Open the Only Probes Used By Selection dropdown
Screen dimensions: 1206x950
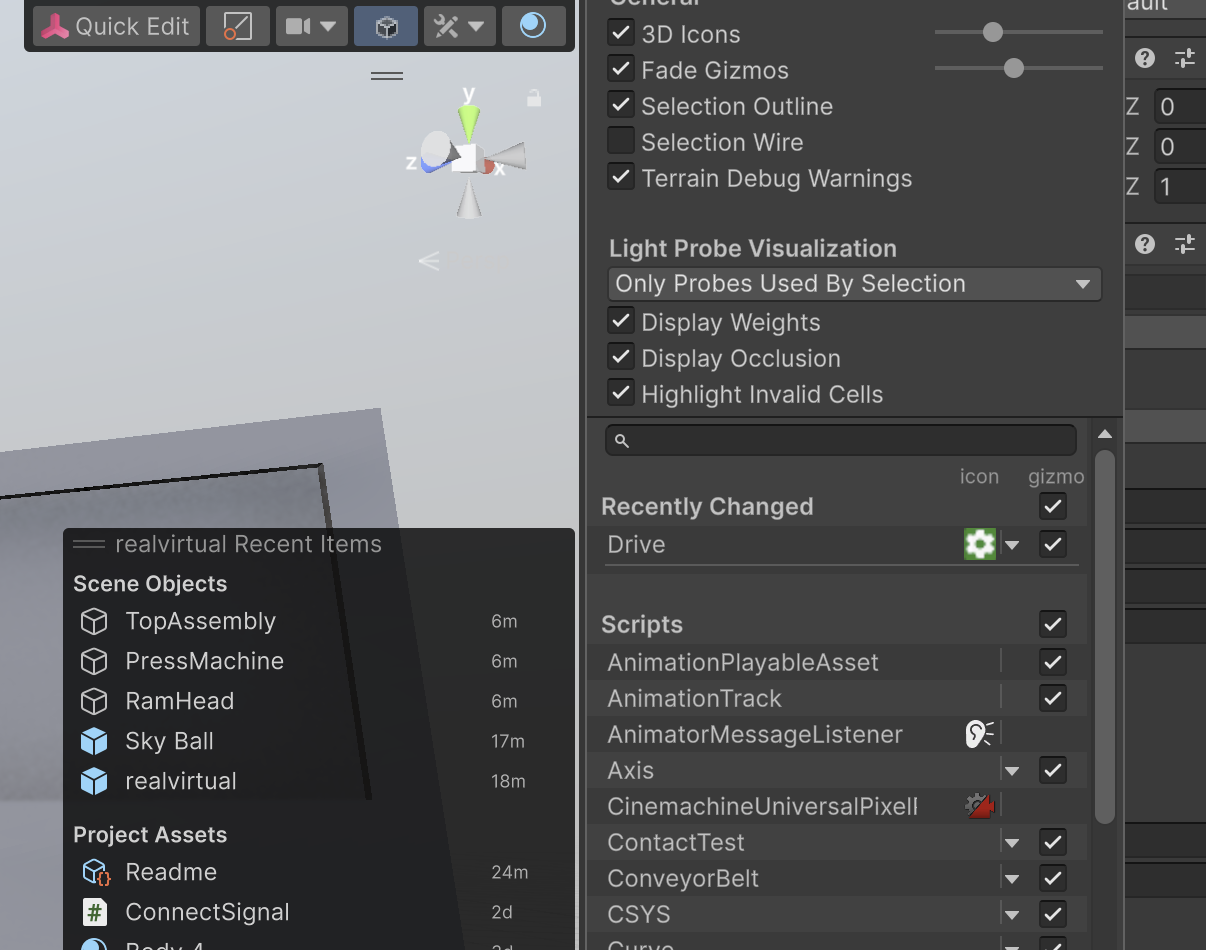tap(854, 284)
